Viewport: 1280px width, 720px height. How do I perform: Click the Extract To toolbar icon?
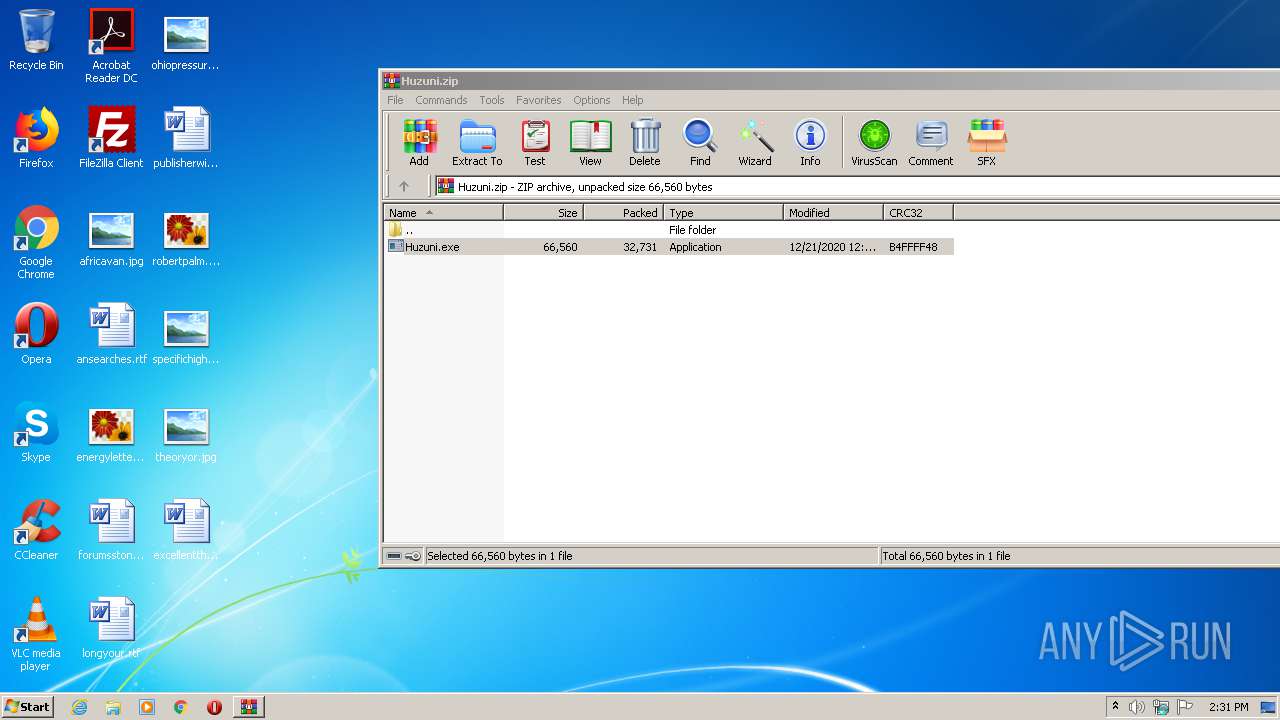tap(477, 142)
